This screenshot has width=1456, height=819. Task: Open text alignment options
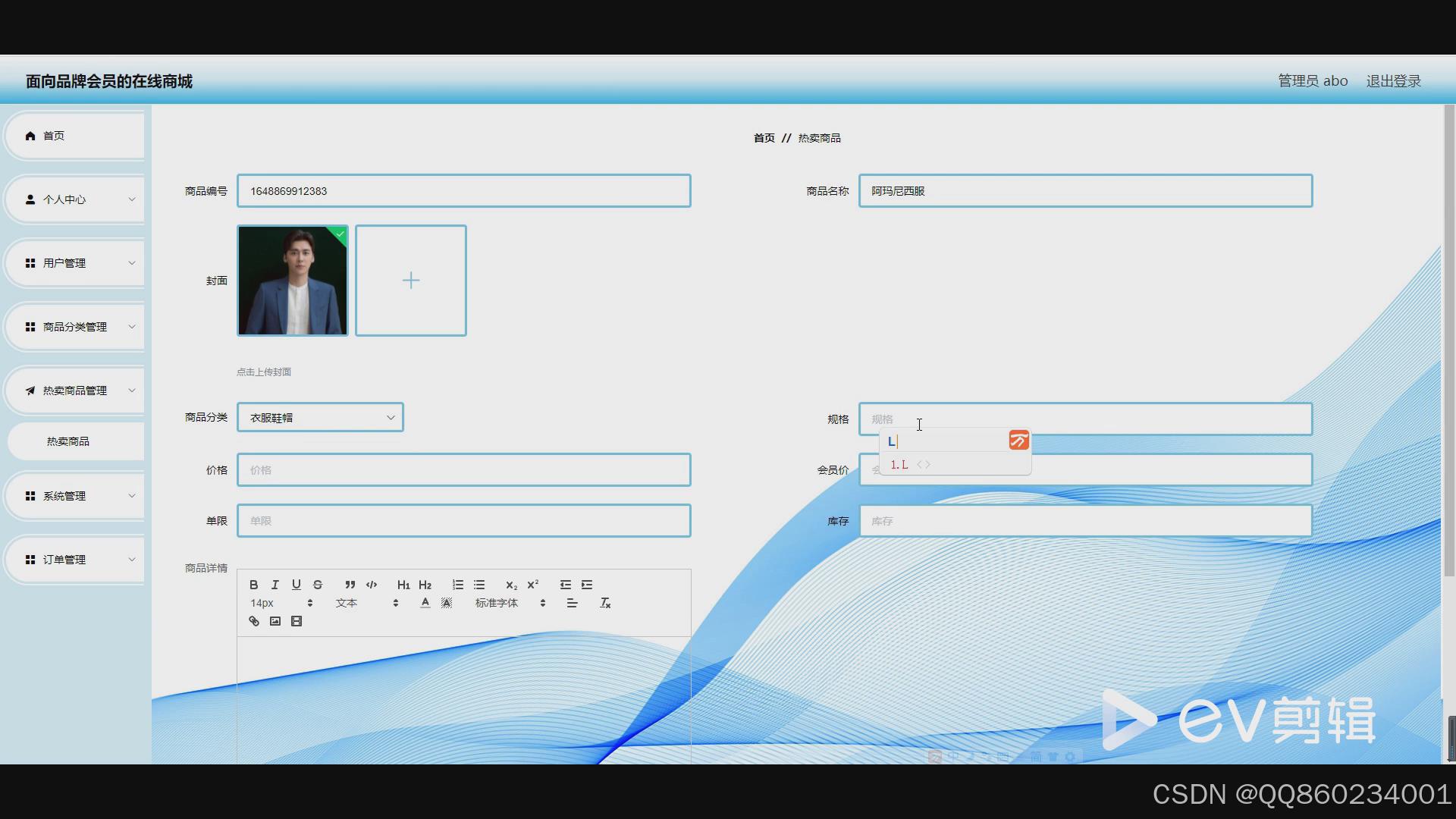point(573,603)
